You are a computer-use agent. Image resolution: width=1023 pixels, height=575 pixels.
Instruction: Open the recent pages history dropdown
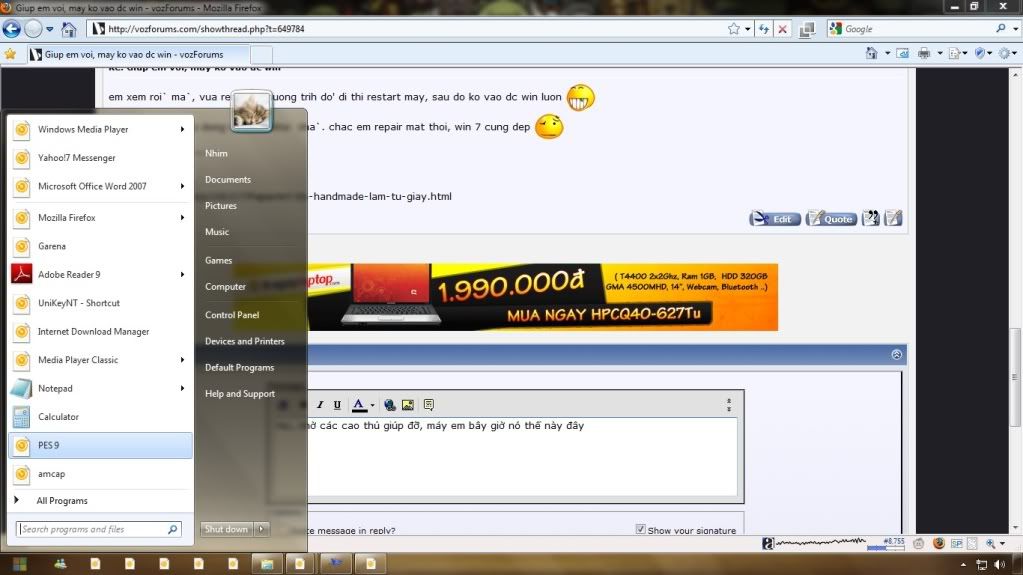[50, 29]
